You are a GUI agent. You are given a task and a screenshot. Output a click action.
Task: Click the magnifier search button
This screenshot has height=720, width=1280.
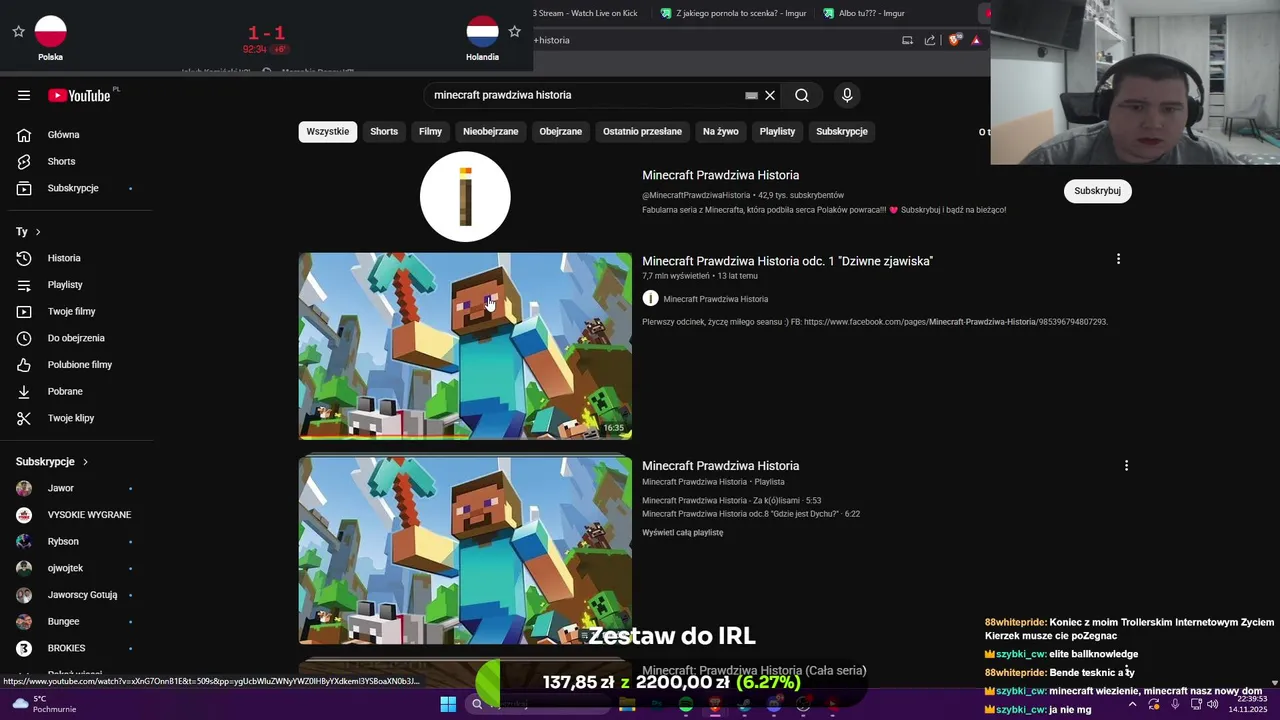click(x=802, y=95)
